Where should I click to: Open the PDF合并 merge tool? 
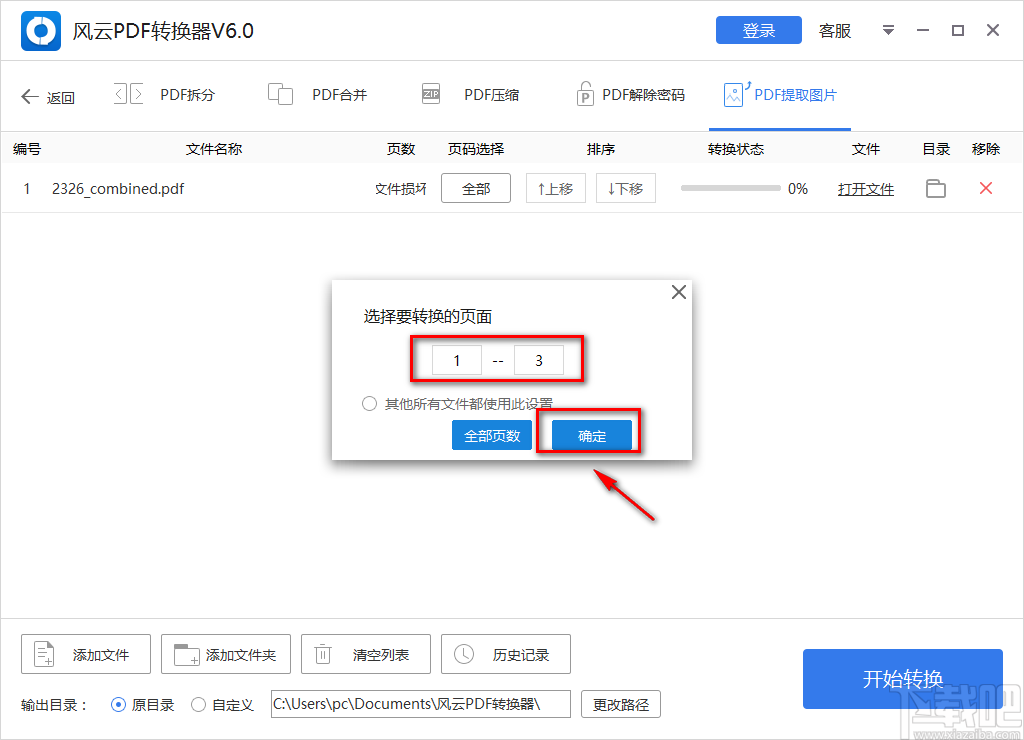281,93
